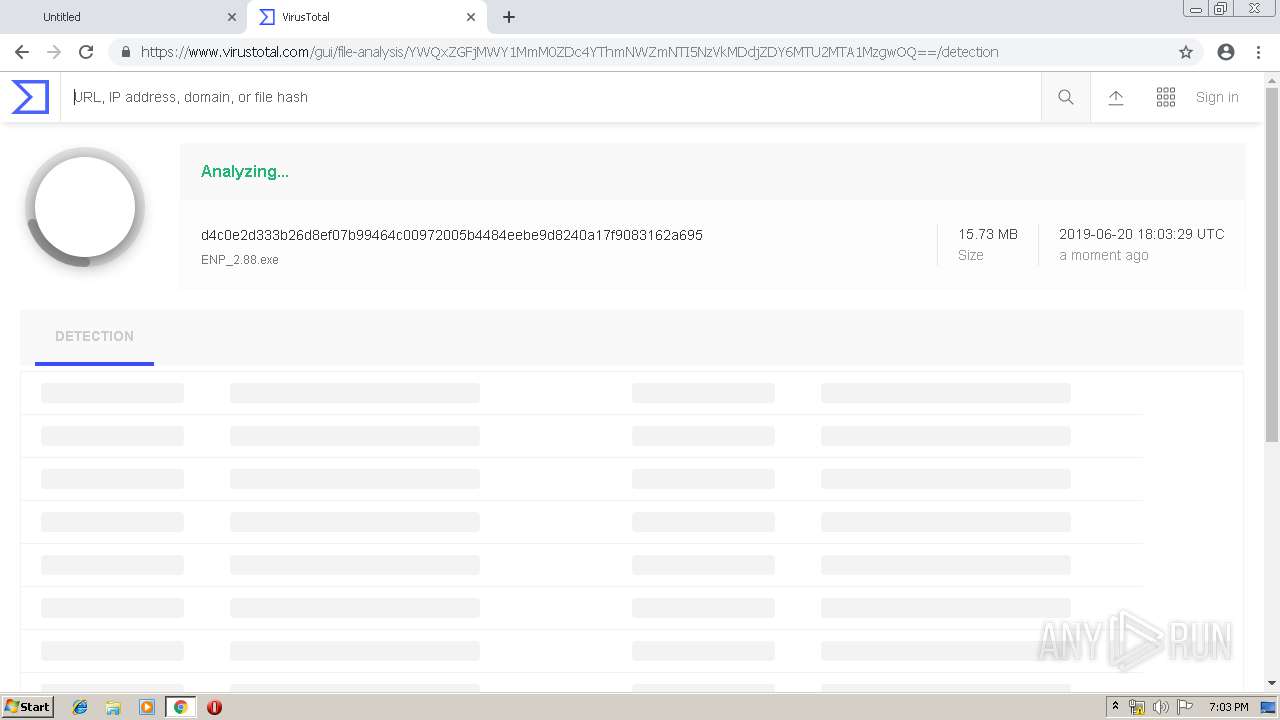Viewport: 1280px width, 720px height.
Task: Click the file hash text d4c0e2d333b26...
Action: pyautogui.click(x=452, y=235)
